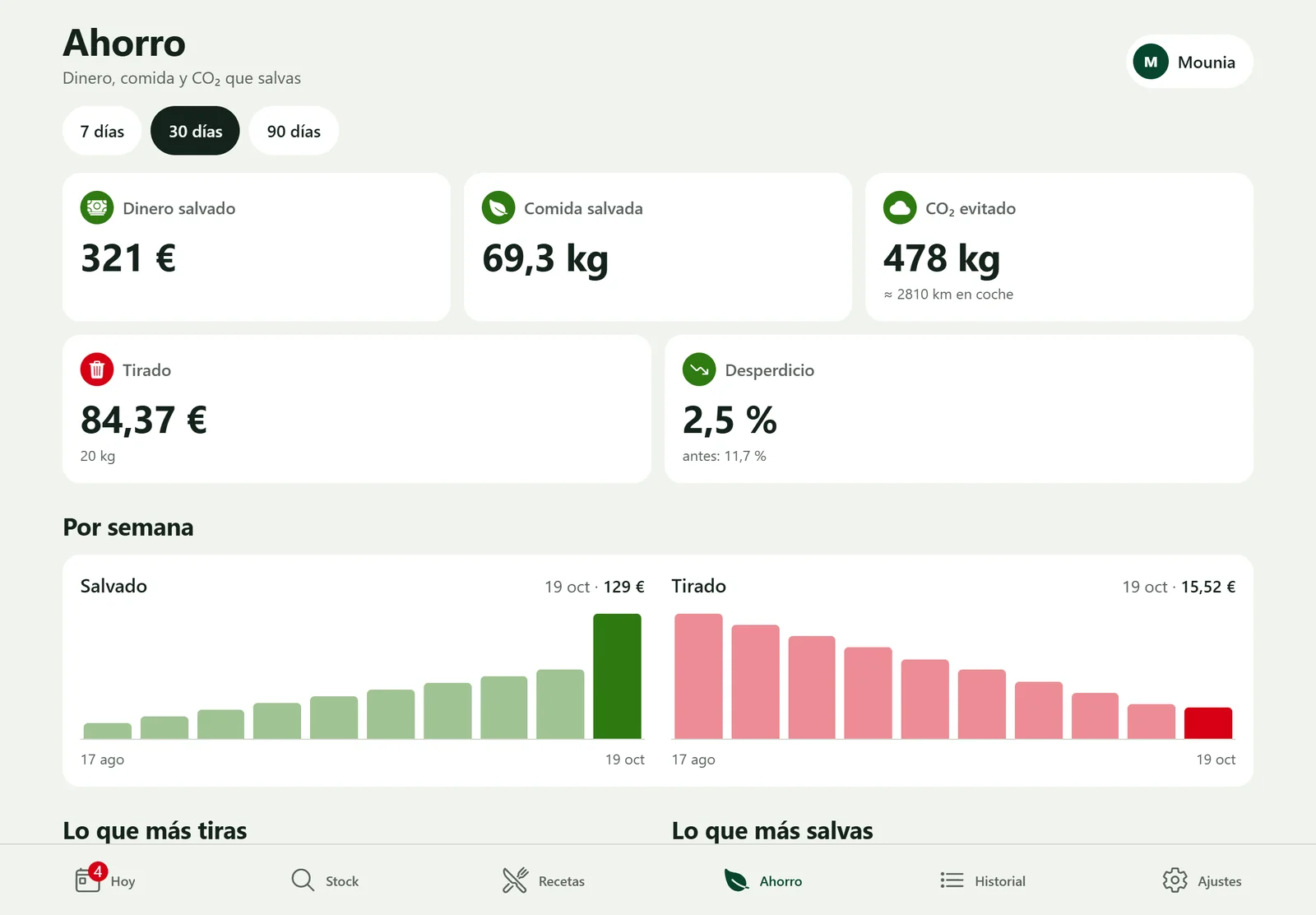Click the red Tirado trash icon
The width and height of the screenshot is (1316, 915).
[x=97, y=369]
